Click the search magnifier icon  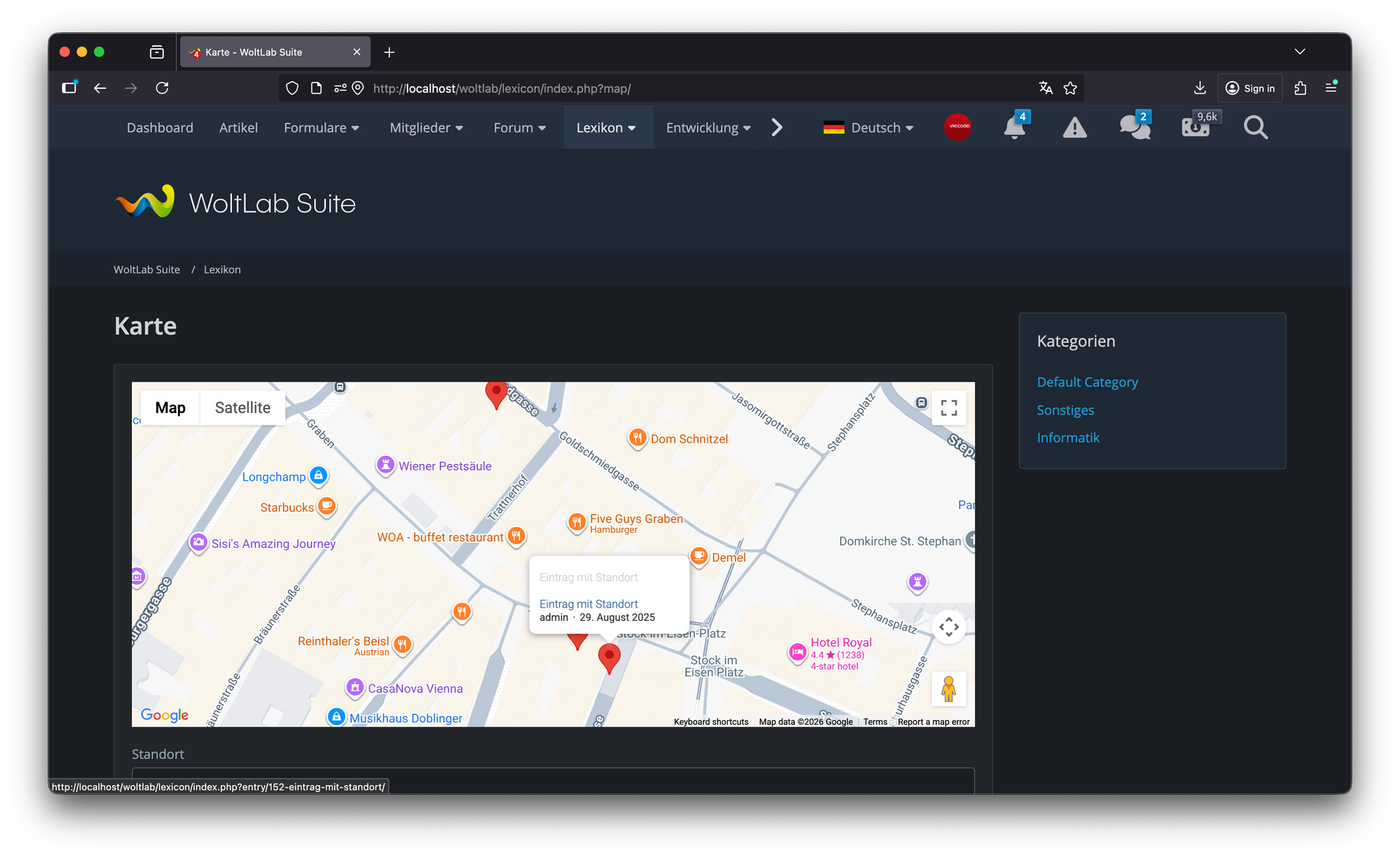point(1255,128)
